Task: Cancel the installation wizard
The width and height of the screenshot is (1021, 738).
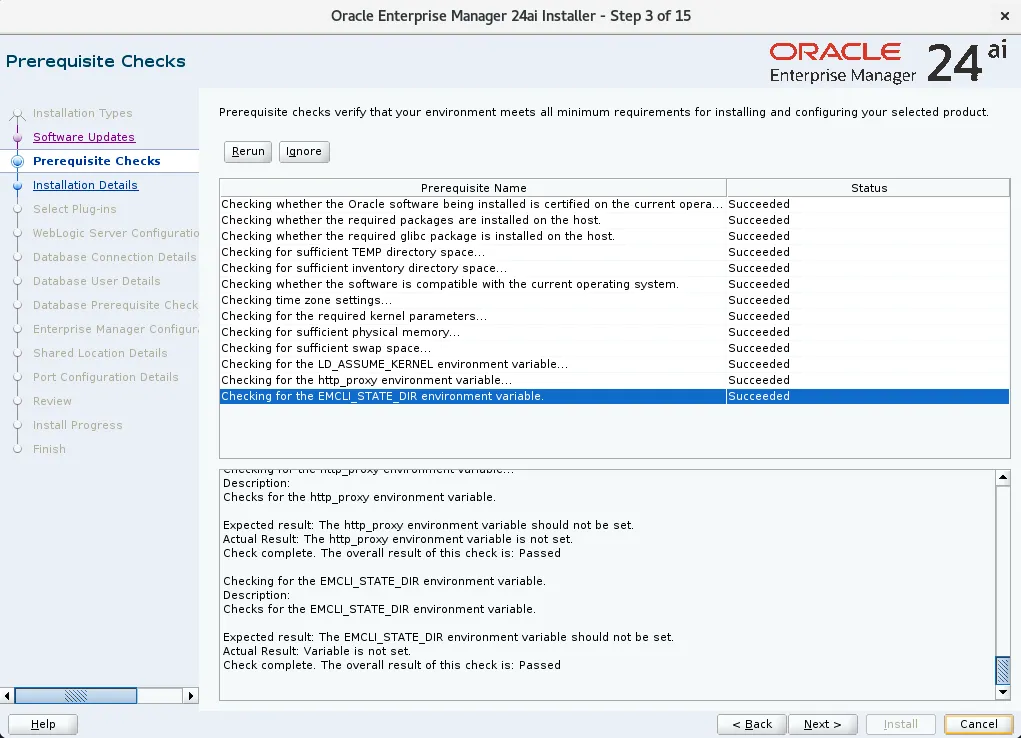Action: [977, 724]
